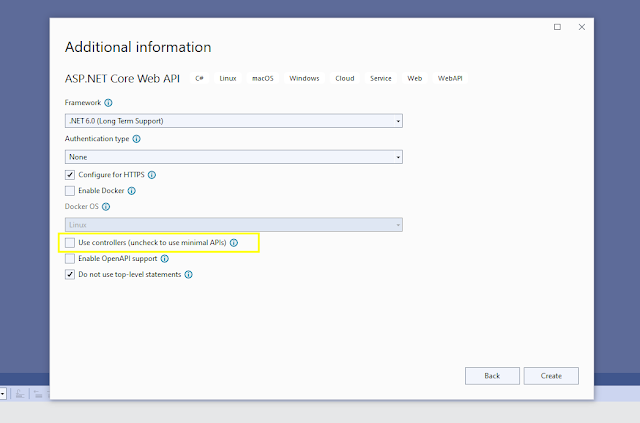
Task: Click info icon beside Enable Docker
Action: [131, 191]
